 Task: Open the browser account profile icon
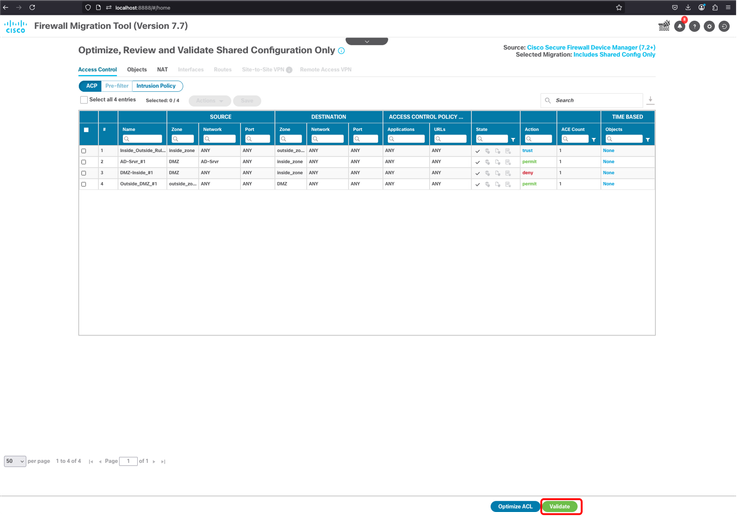pos(701,8)
